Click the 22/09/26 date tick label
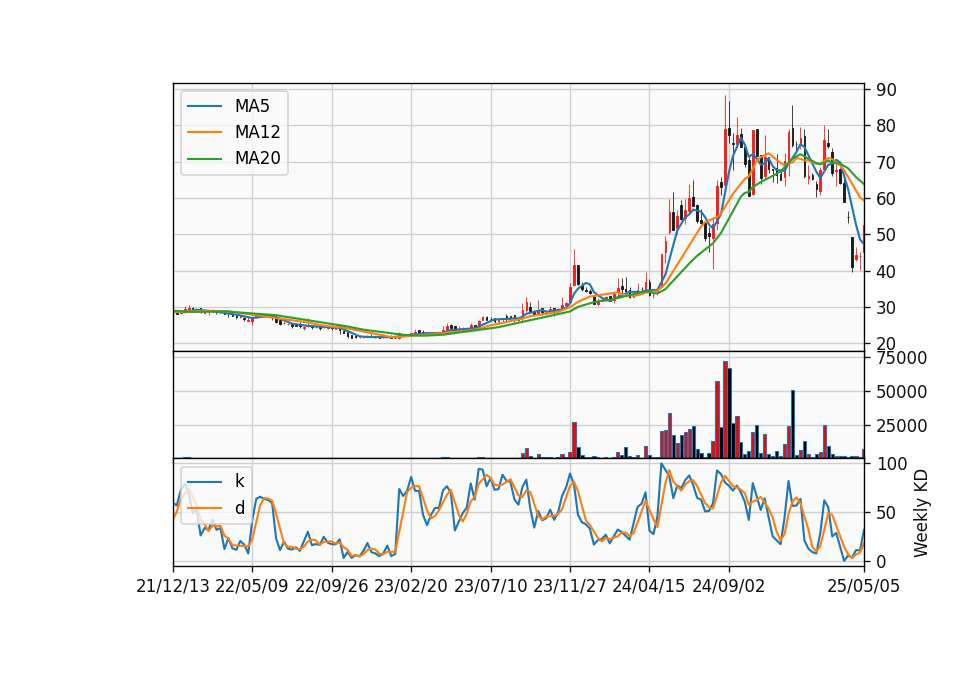This screenshot has height=690, width=960. [332, 587]
